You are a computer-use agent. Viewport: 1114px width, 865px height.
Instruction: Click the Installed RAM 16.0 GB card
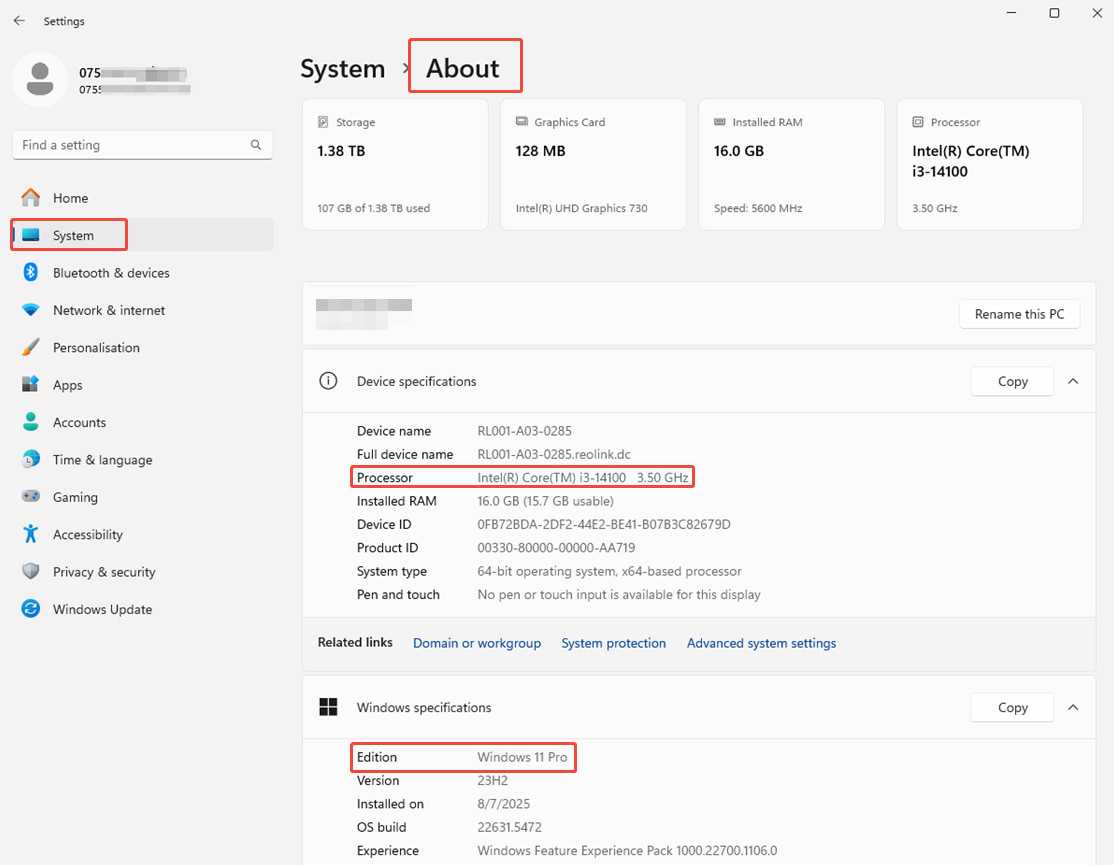[791, 164]
